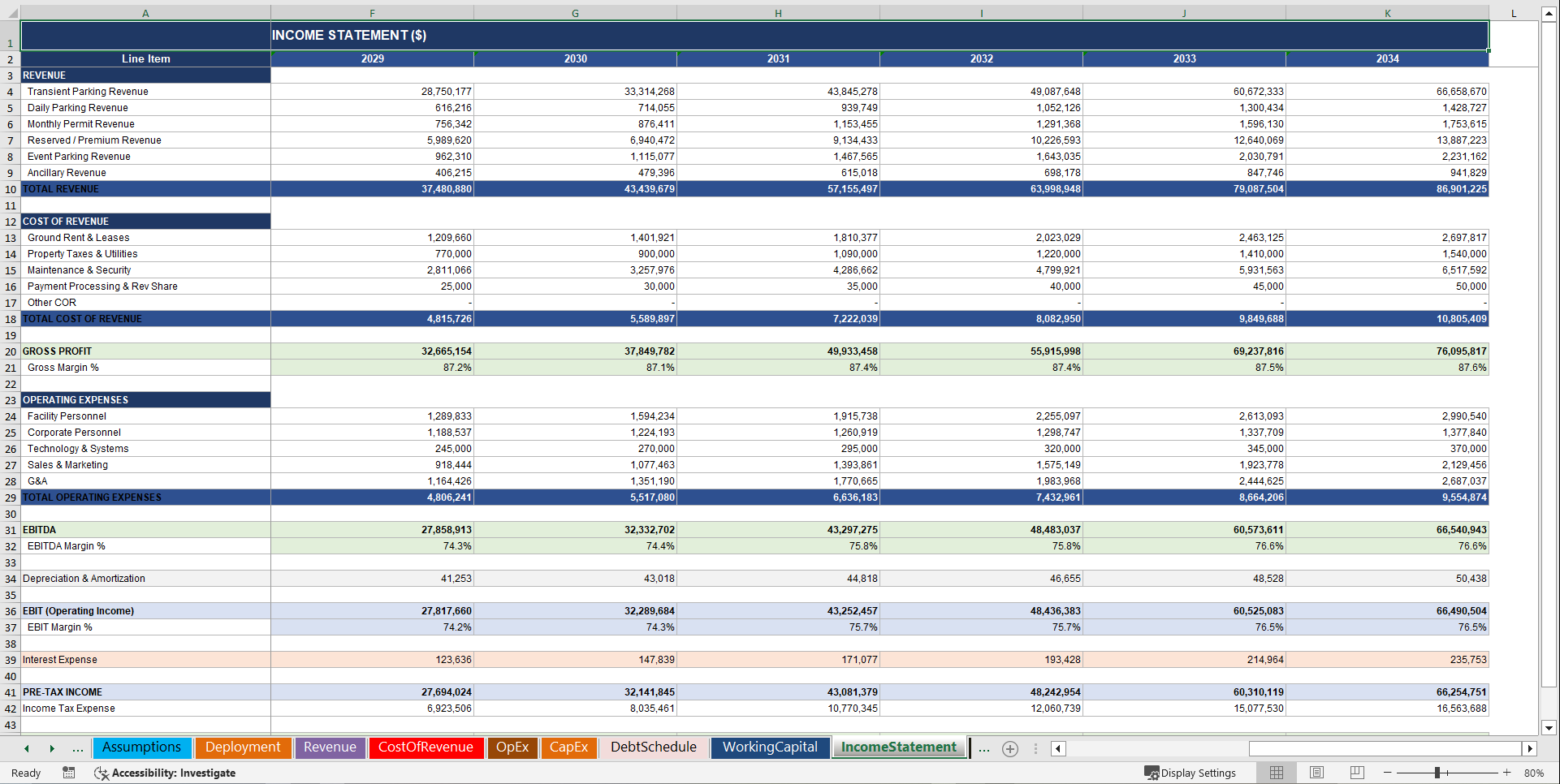Click the macro recording icon next to Ready

pyautogui.click(x=69, y=773)
